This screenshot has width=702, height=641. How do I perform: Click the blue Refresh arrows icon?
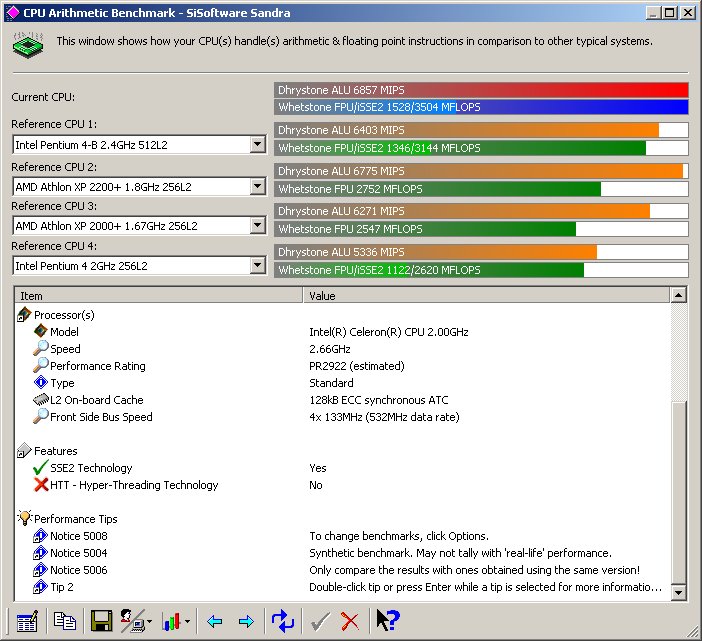(x=283, y=621)
